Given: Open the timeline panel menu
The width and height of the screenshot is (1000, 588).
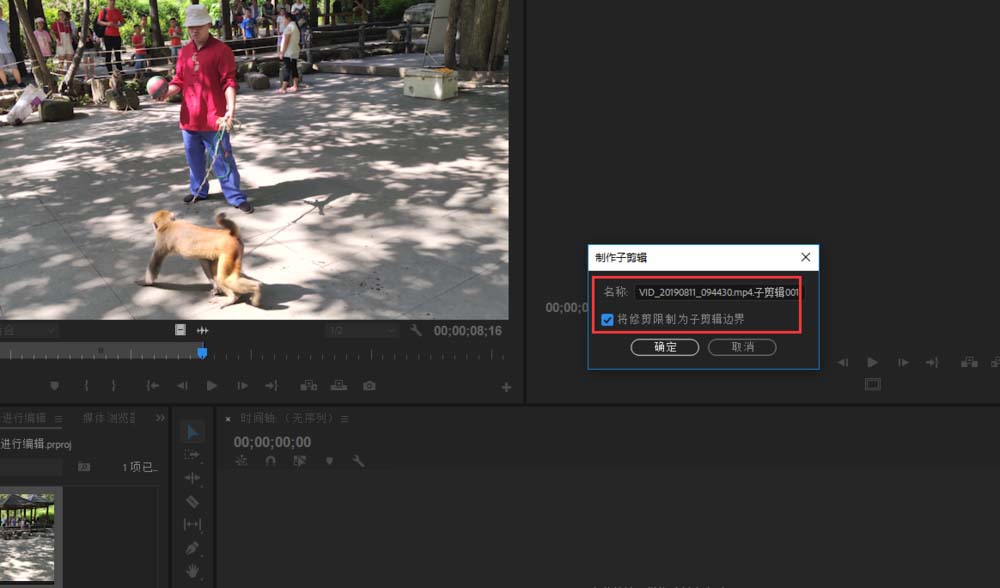Looking at the screenshot, I should coord(345,419).
